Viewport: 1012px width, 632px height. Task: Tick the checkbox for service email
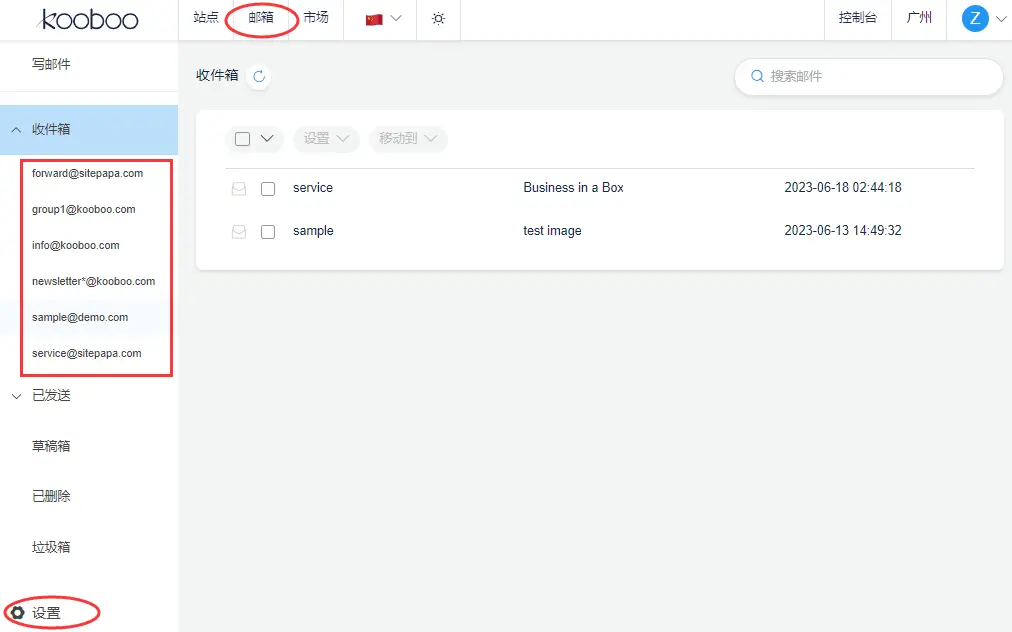(x=268, y=188)
